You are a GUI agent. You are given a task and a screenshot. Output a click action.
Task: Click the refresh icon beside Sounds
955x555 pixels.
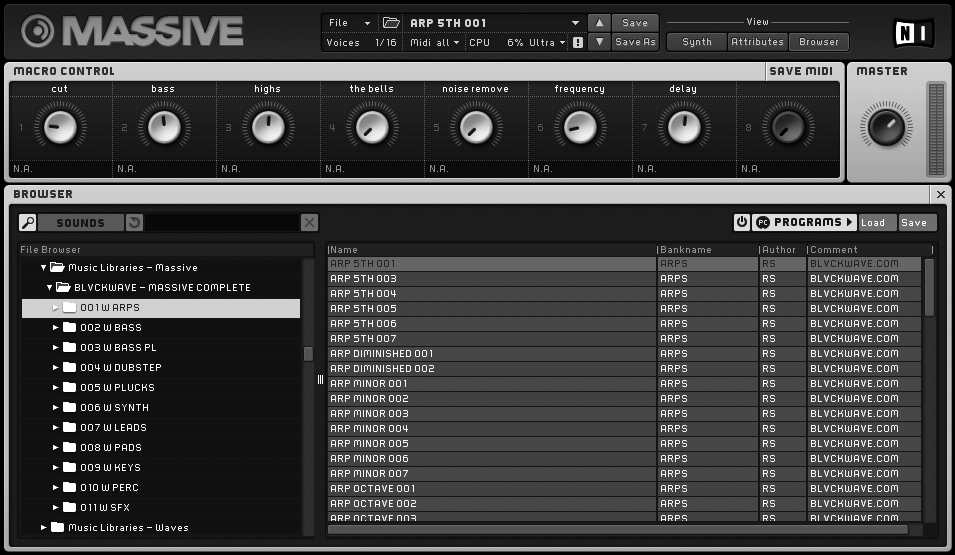[135, 223]
